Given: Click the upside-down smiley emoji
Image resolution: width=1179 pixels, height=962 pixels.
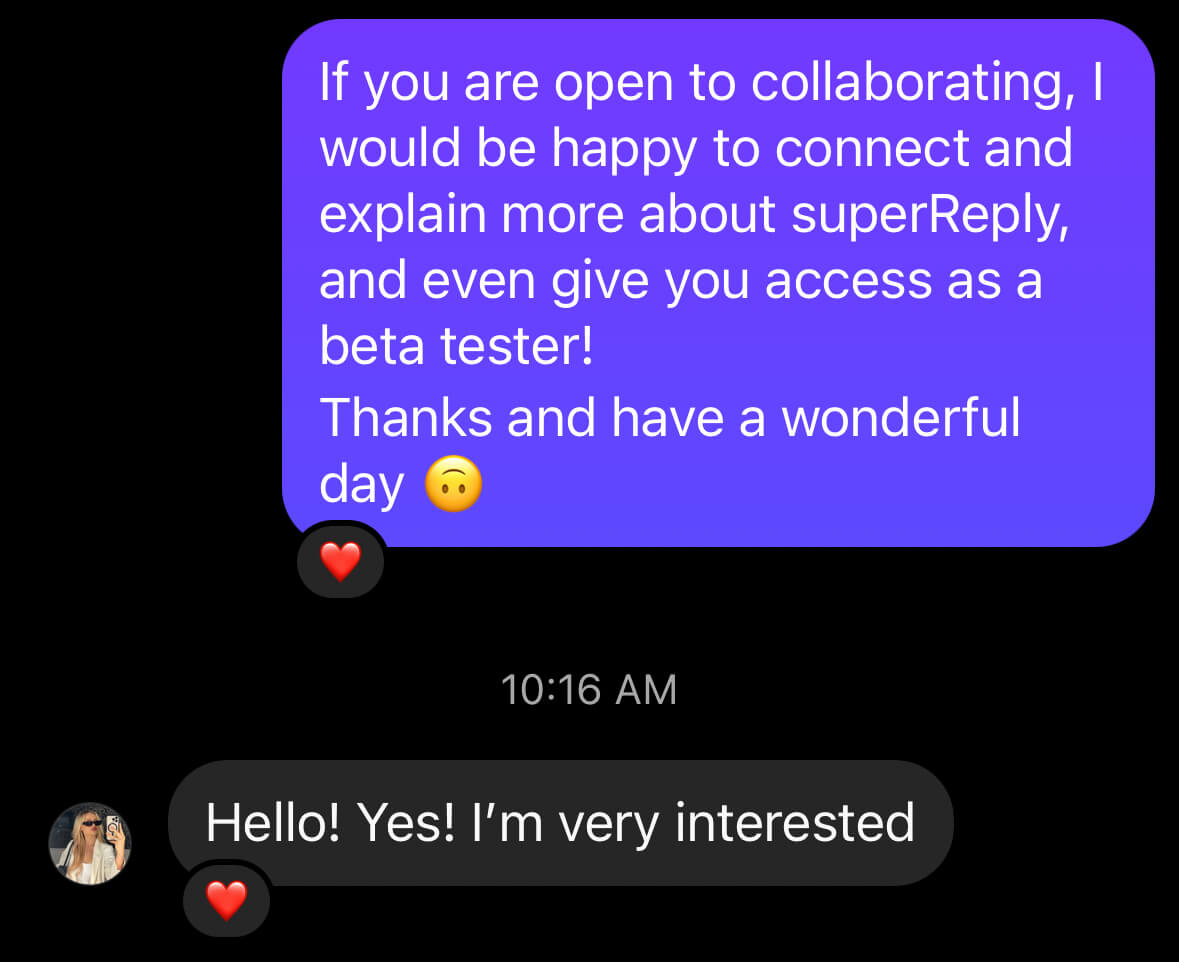Looking at the screenshot, I should [454, 486].
